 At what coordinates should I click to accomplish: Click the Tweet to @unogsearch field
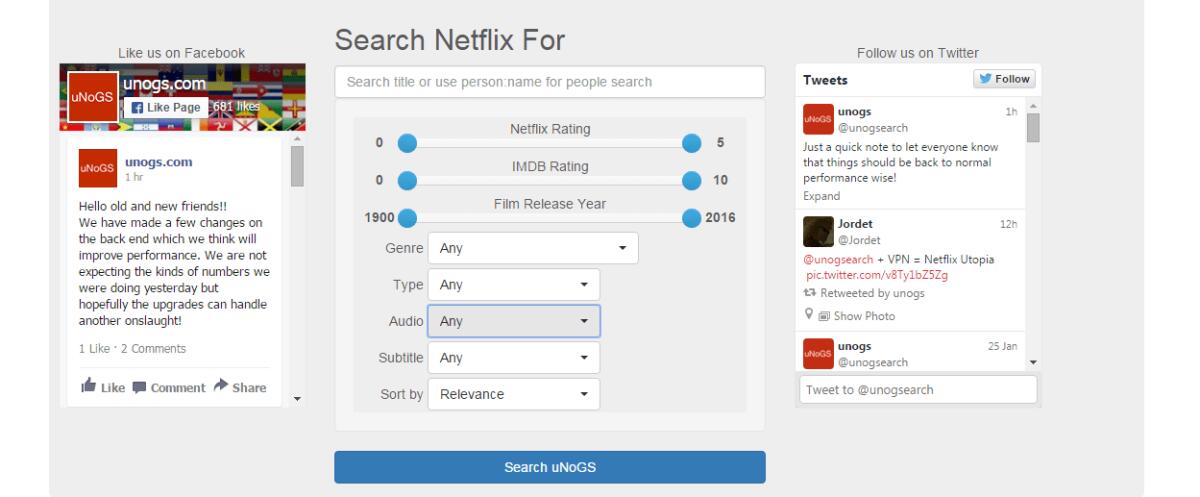click(x=918, y=390)
